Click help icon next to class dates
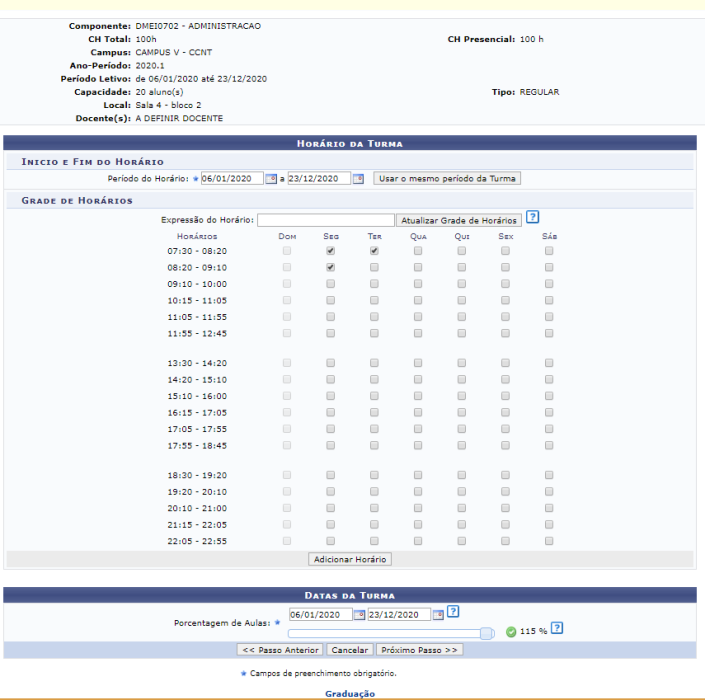Viewport: 705px width, 700px height. (x=453, y=612)
